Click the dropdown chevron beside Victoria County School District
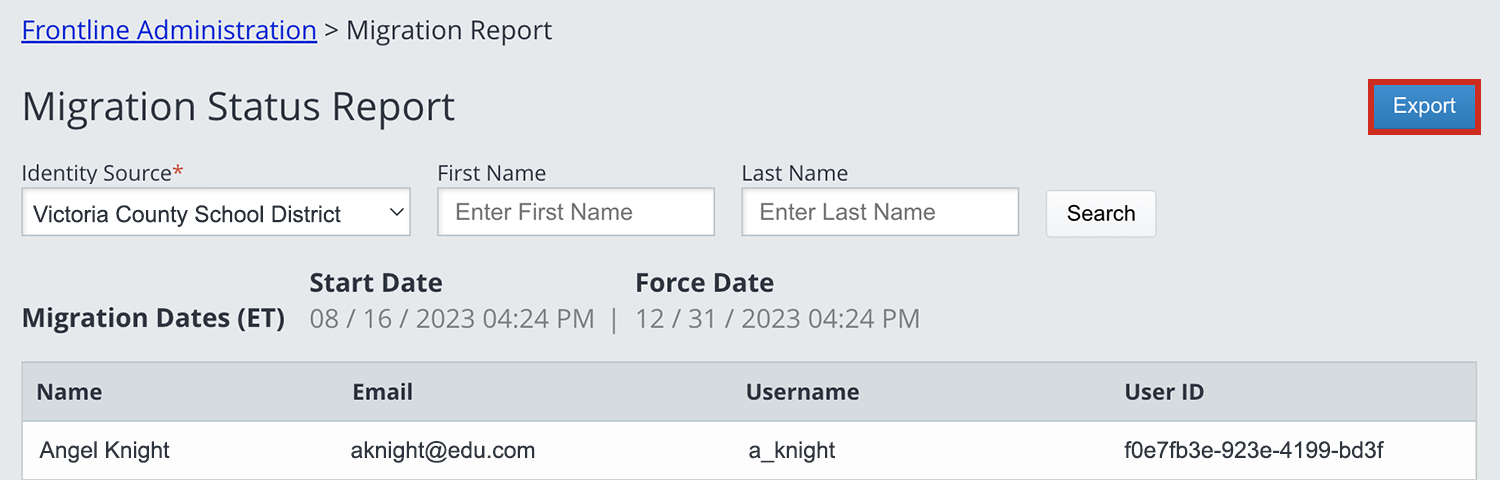 point(396,212)
